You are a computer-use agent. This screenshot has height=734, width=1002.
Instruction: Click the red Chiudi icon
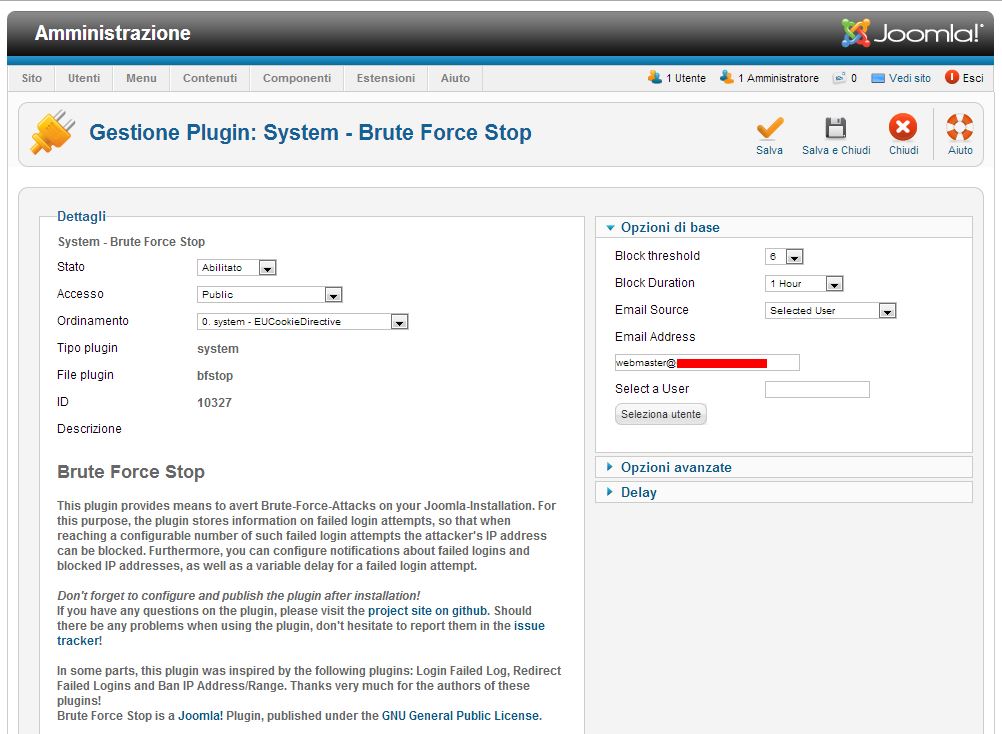pos(903,127)
